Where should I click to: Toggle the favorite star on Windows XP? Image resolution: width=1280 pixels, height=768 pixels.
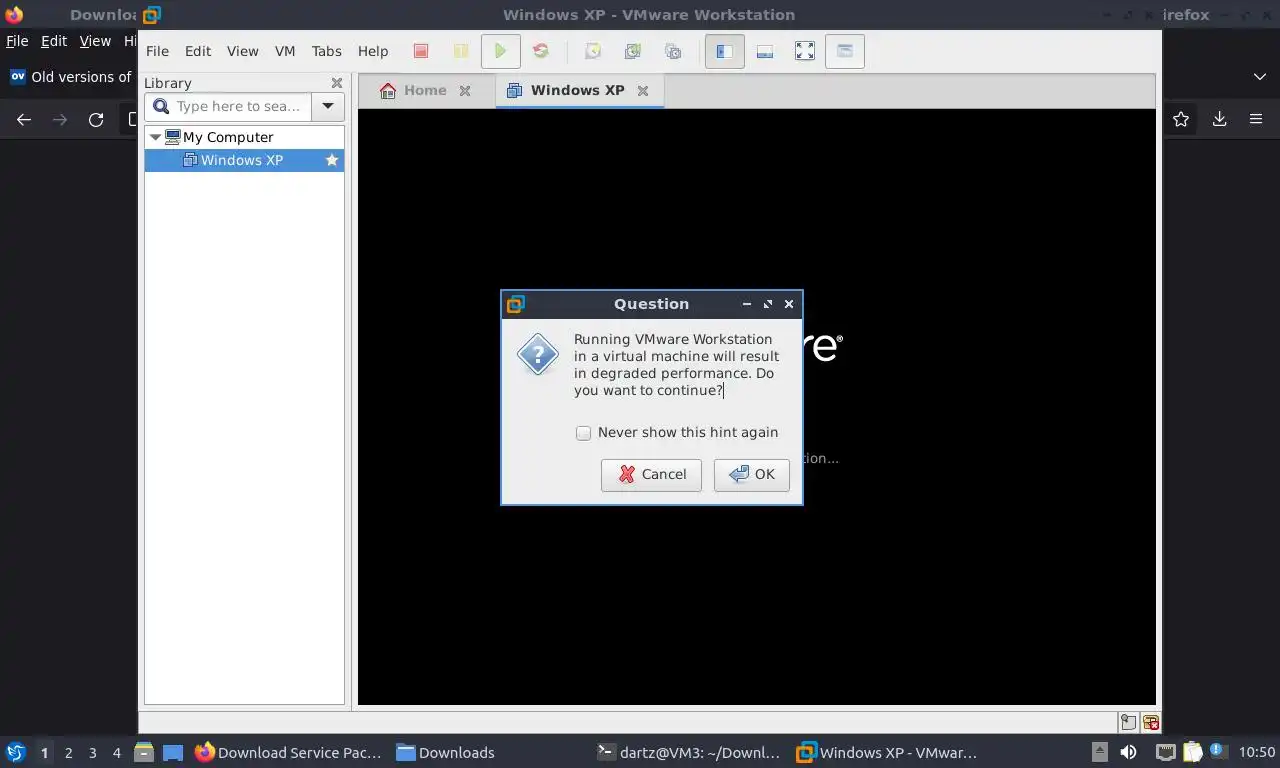[332, 160]
